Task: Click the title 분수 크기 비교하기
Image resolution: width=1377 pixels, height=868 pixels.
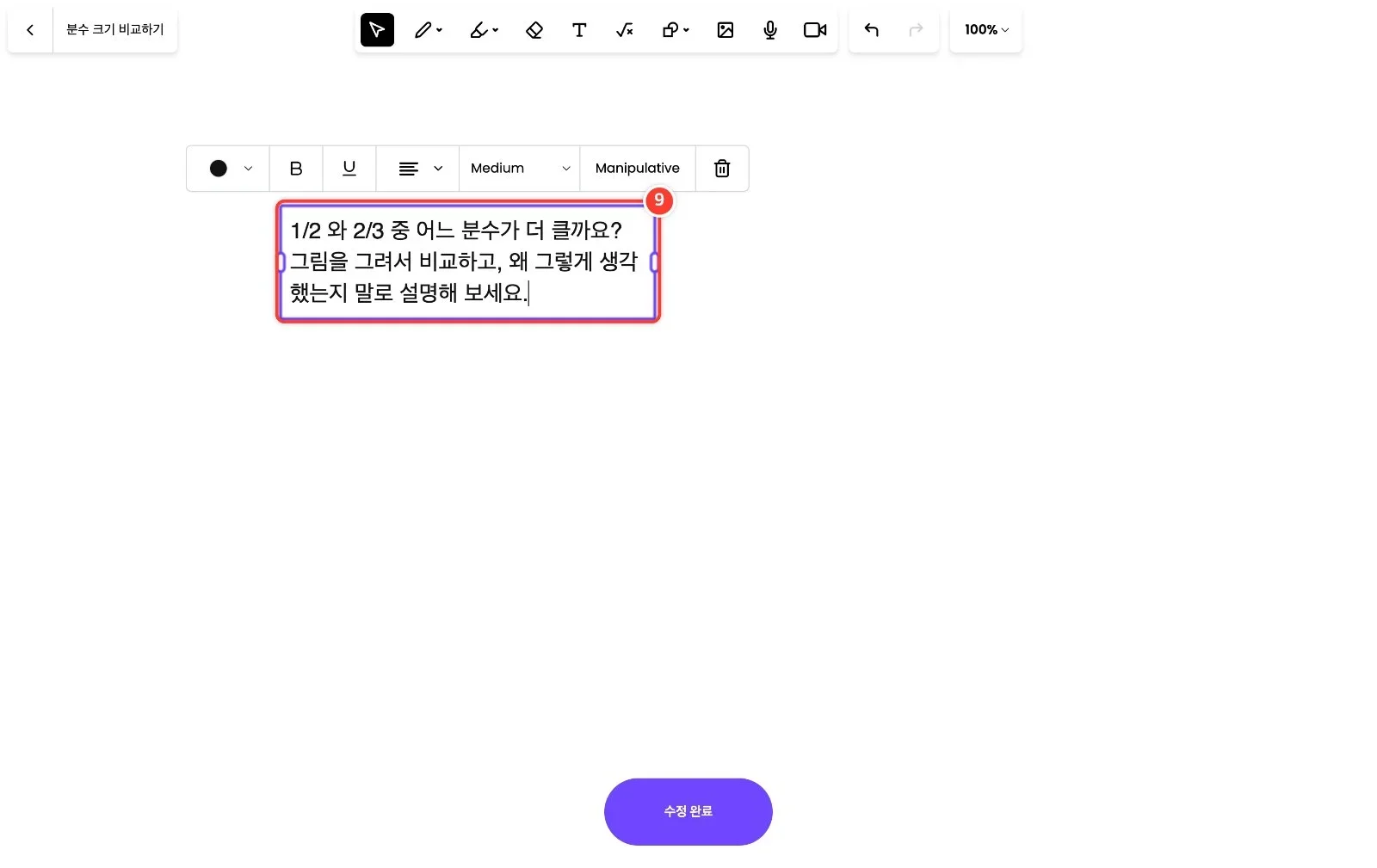Action: click(115, 30)
